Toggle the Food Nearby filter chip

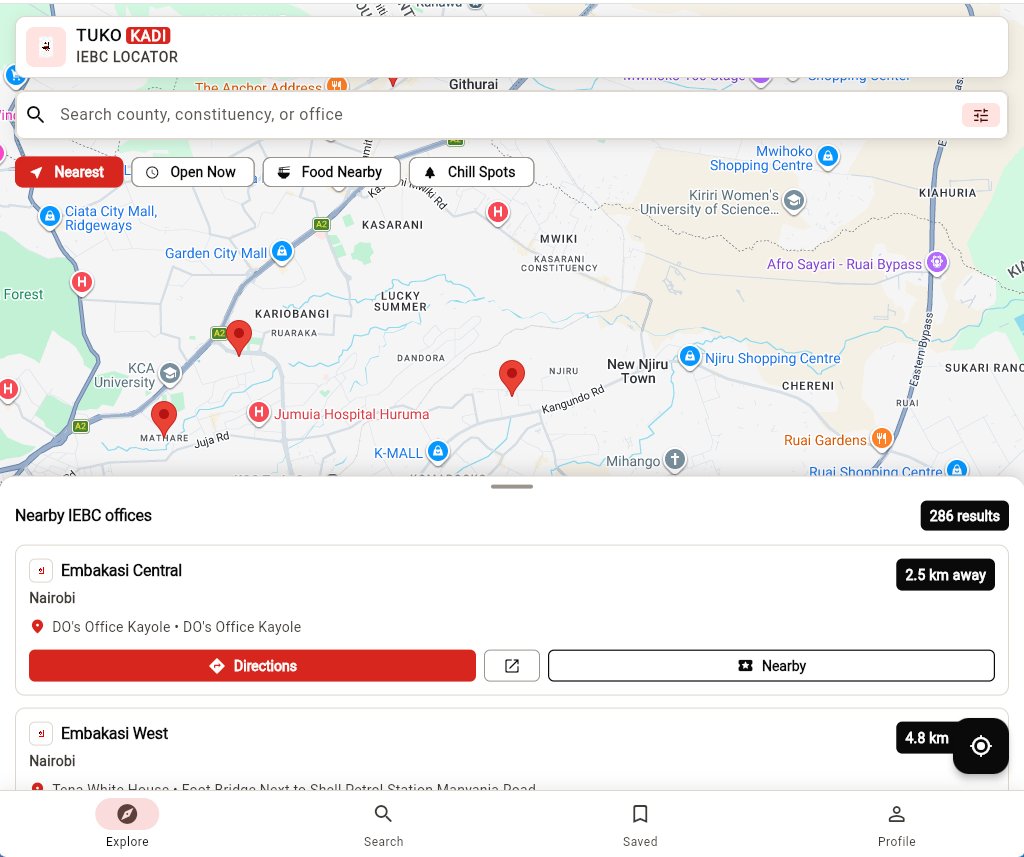pos(331,172)
